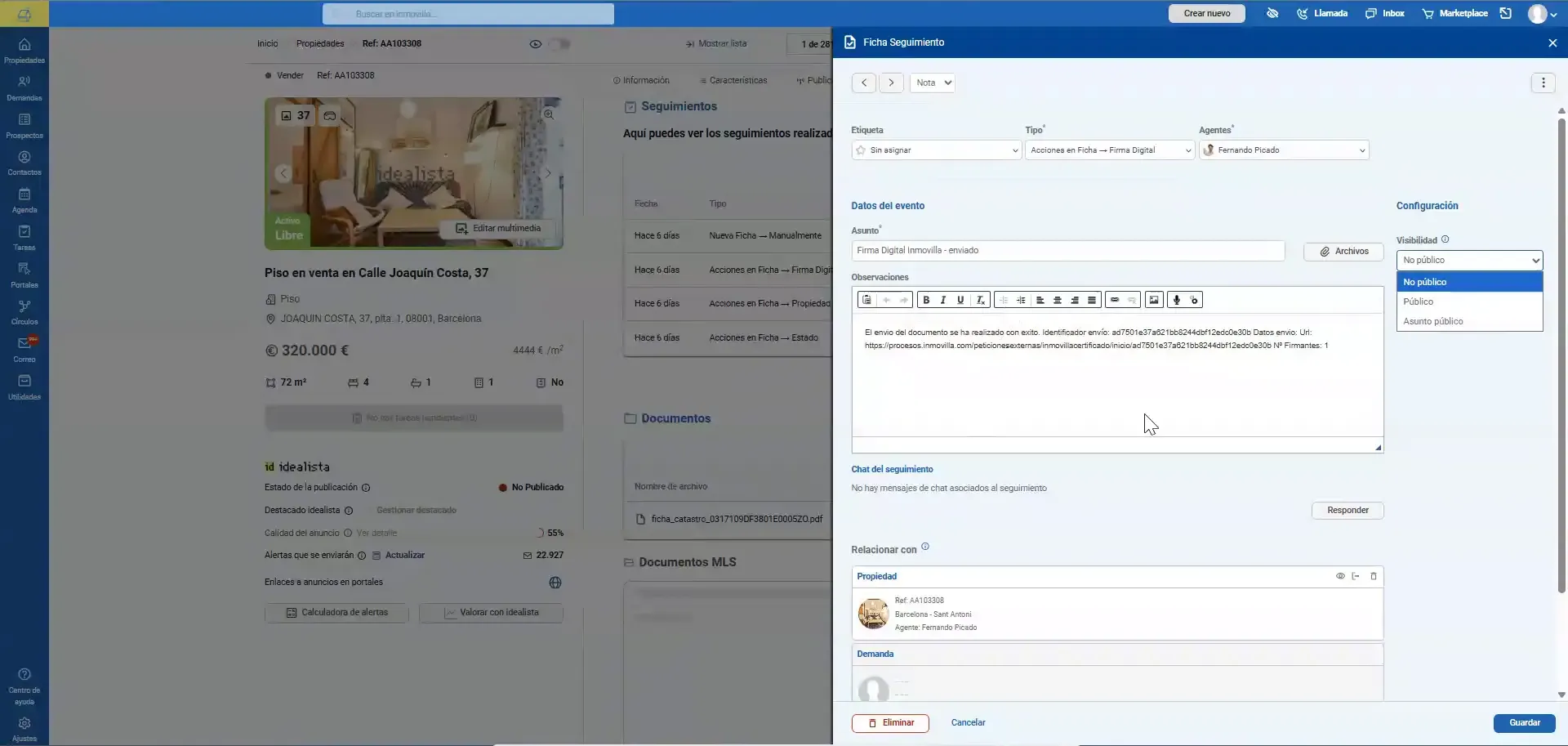The height and width of the screenshot is (746, 1568).
Task: Click Guardar button
Action: [x=1524, y=723]
